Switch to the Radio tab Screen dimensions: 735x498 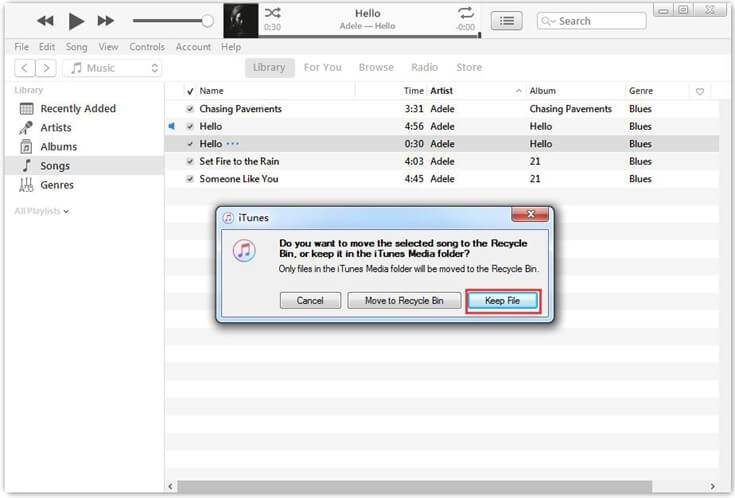click(x=424, y=68)
